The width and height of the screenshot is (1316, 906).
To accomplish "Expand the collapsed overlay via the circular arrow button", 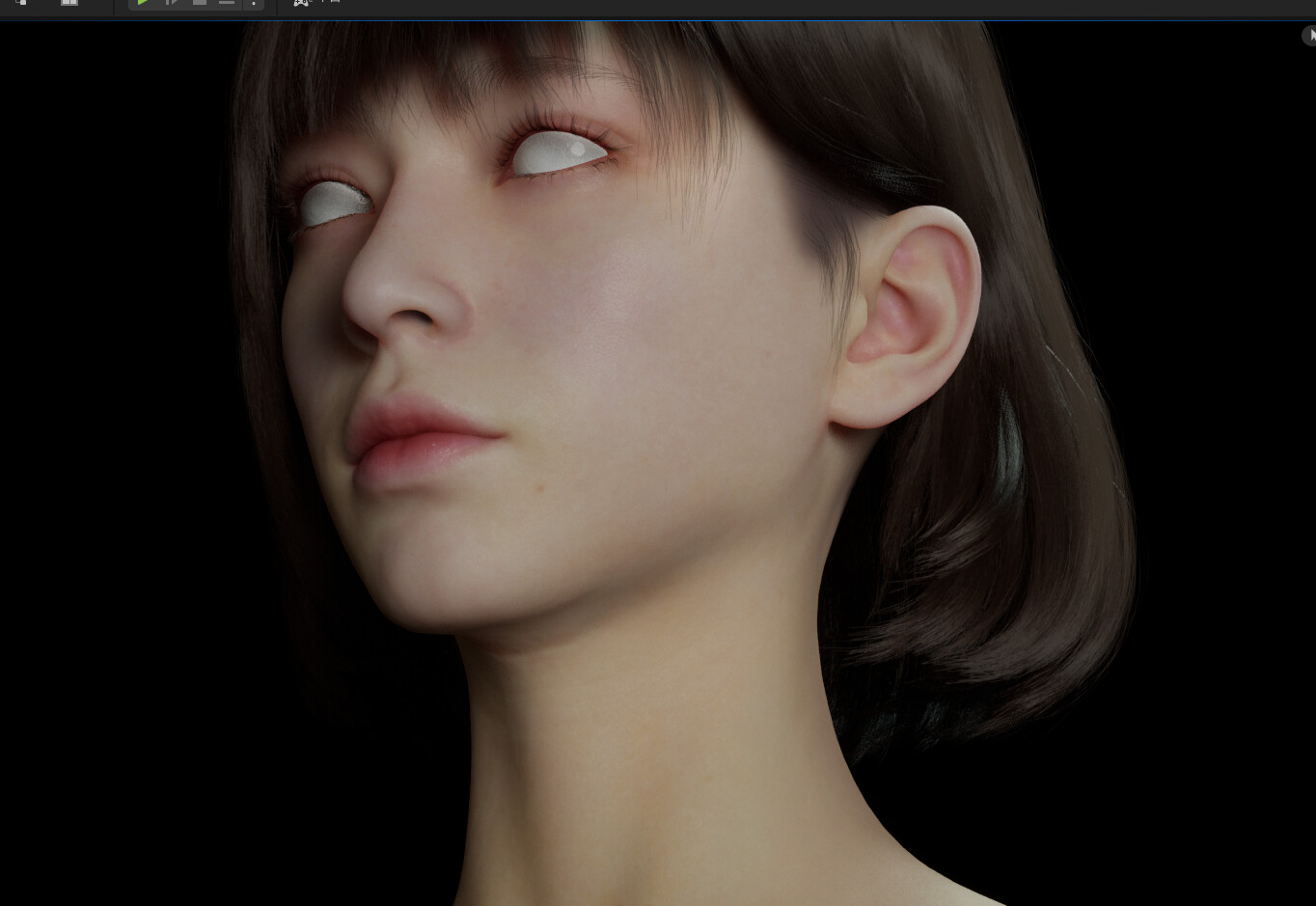I will coord(1308,36).
